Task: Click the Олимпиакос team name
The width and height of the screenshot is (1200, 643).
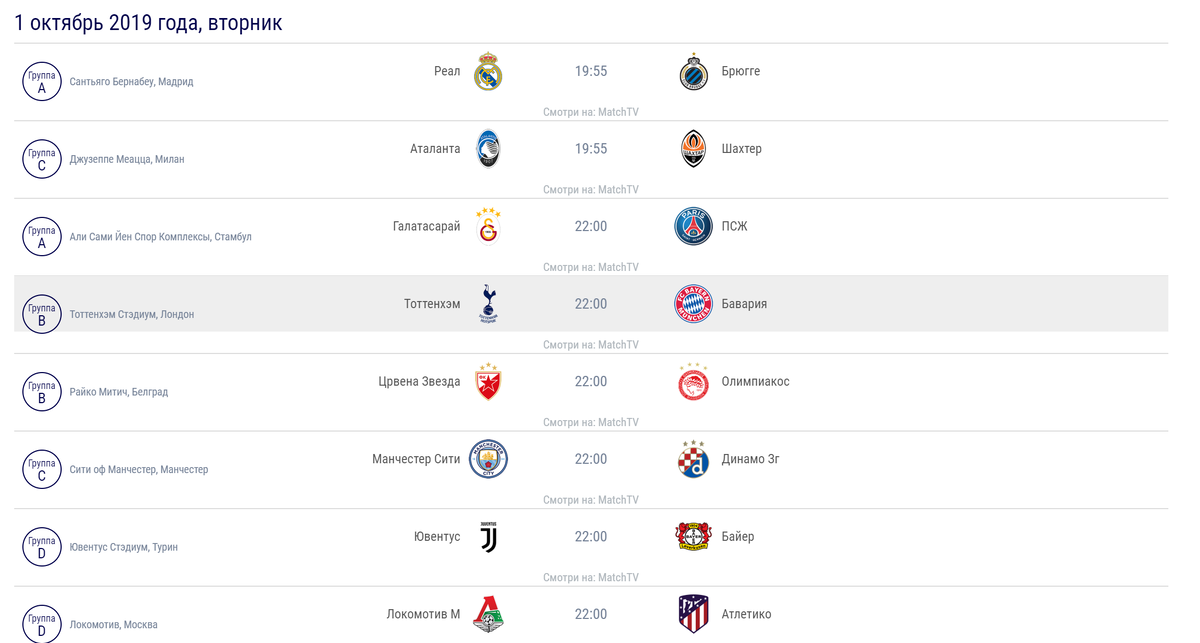Action: pyautogui.click(x=755, y=381)
